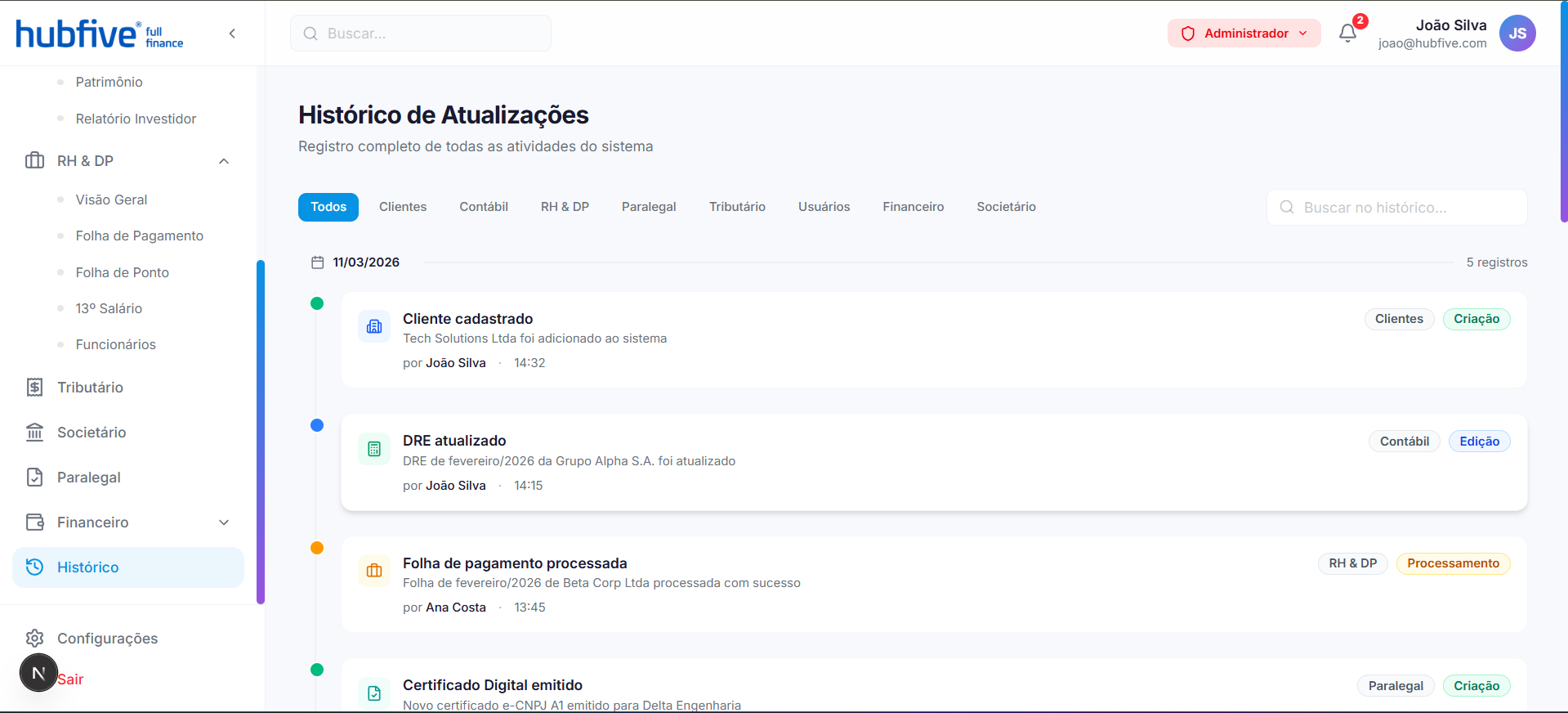Click RH & DP tag on Folha de pagamento
Image resolution: width=1568 pixels, height=713 pixels.
1353,563
